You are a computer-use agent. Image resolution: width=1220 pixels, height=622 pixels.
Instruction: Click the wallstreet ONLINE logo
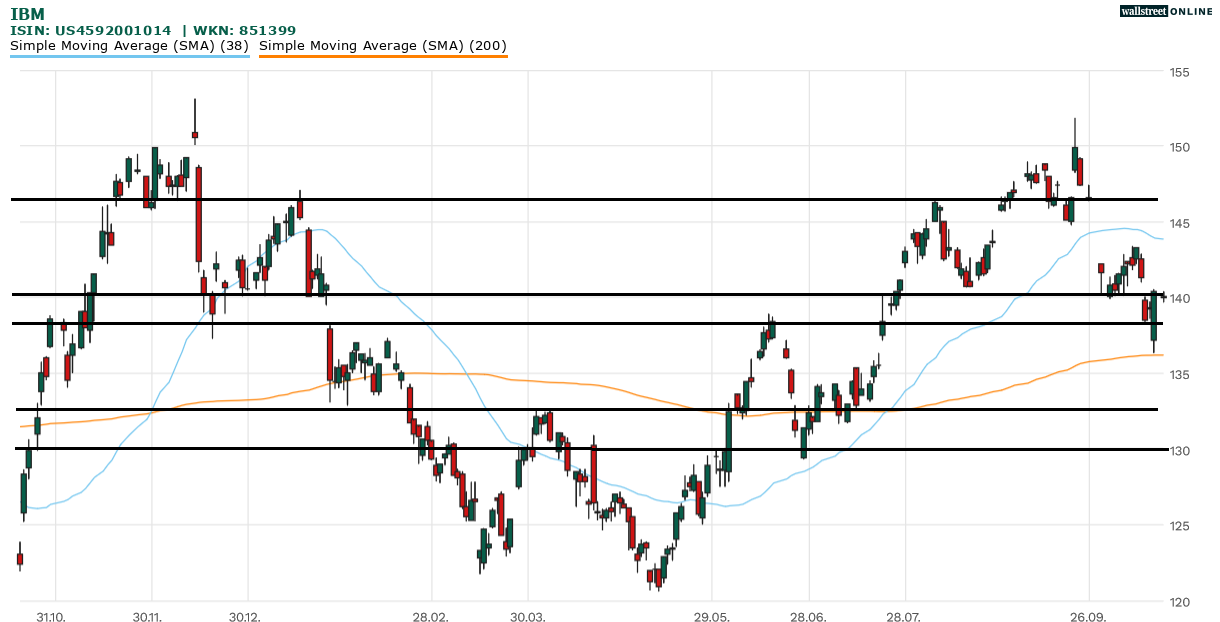[1166, 11]
